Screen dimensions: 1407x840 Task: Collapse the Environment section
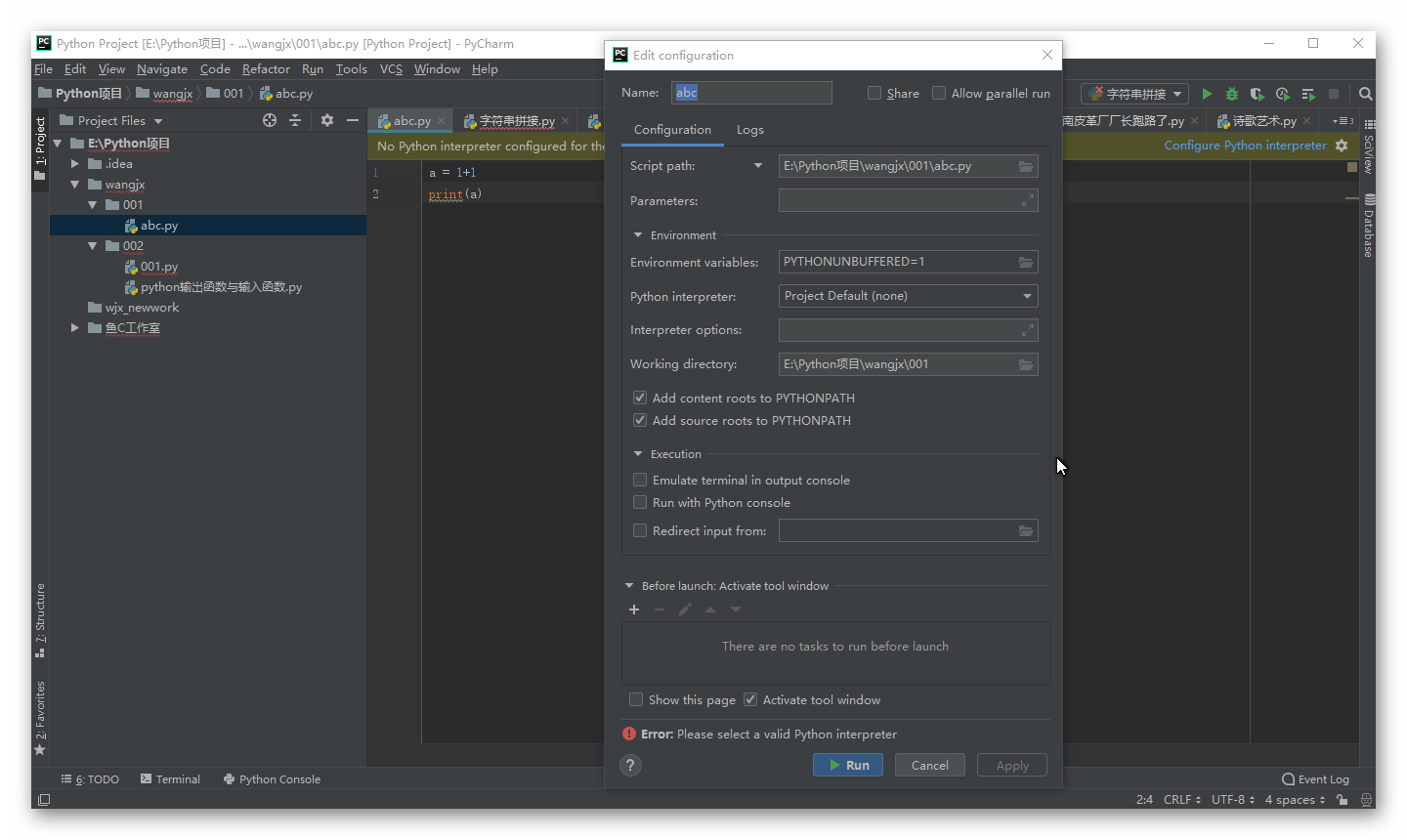(x=638, y=235)
